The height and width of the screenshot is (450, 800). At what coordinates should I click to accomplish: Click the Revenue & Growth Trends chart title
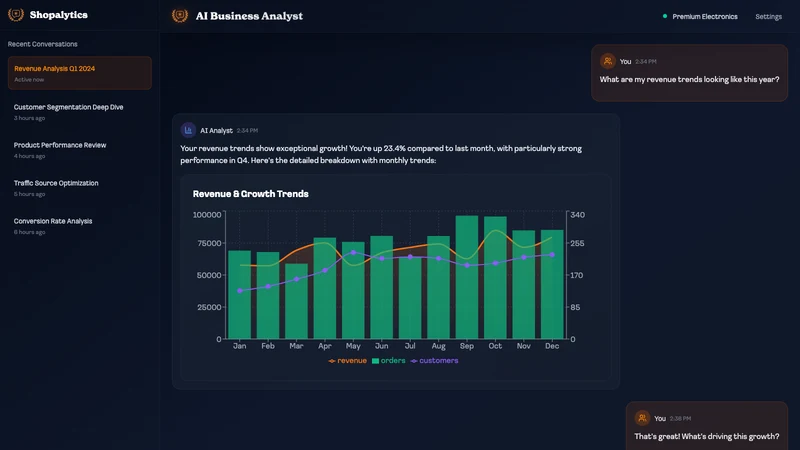pyautogui.click(x=251, y=194)
